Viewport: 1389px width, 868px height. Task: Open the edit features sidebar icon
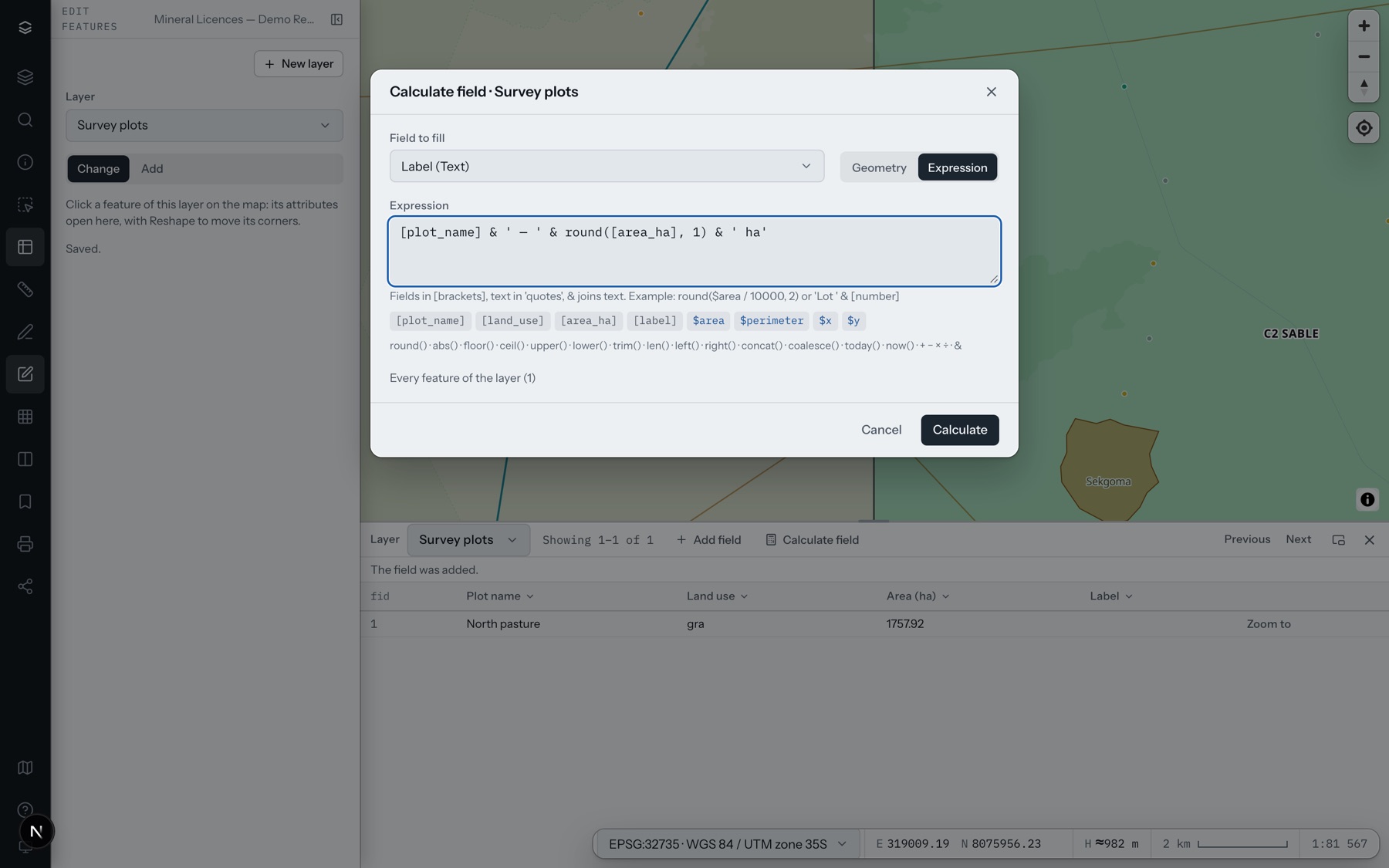coord(25,374)
